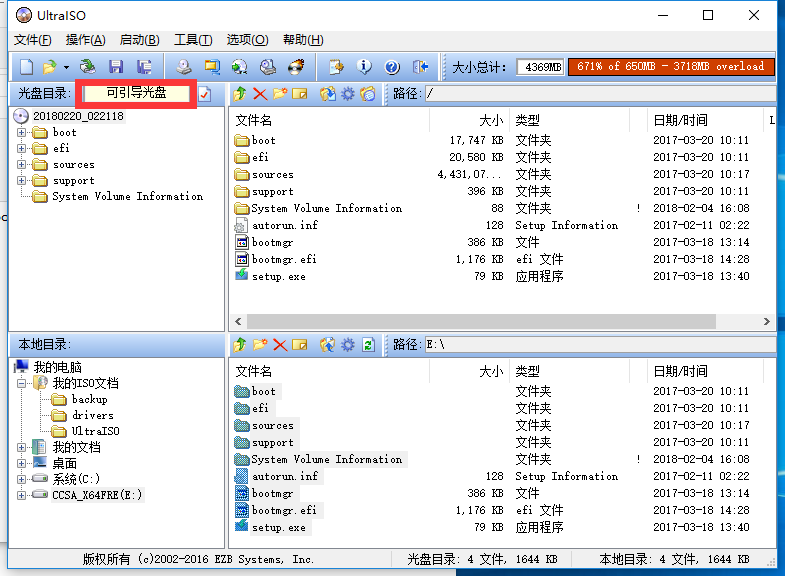Click the Exit door toolbar icon

point(420,67)
